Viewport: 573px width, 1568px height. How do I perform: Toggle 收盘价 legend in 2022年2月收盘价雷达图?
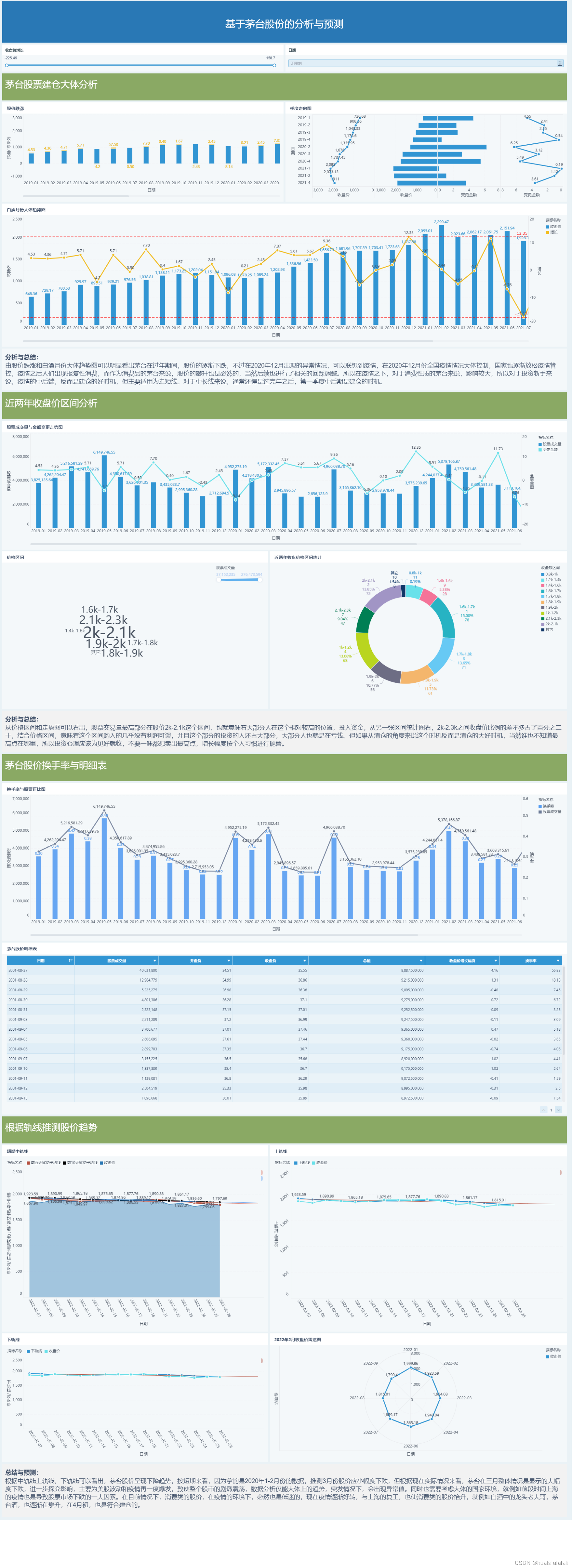554,1356
